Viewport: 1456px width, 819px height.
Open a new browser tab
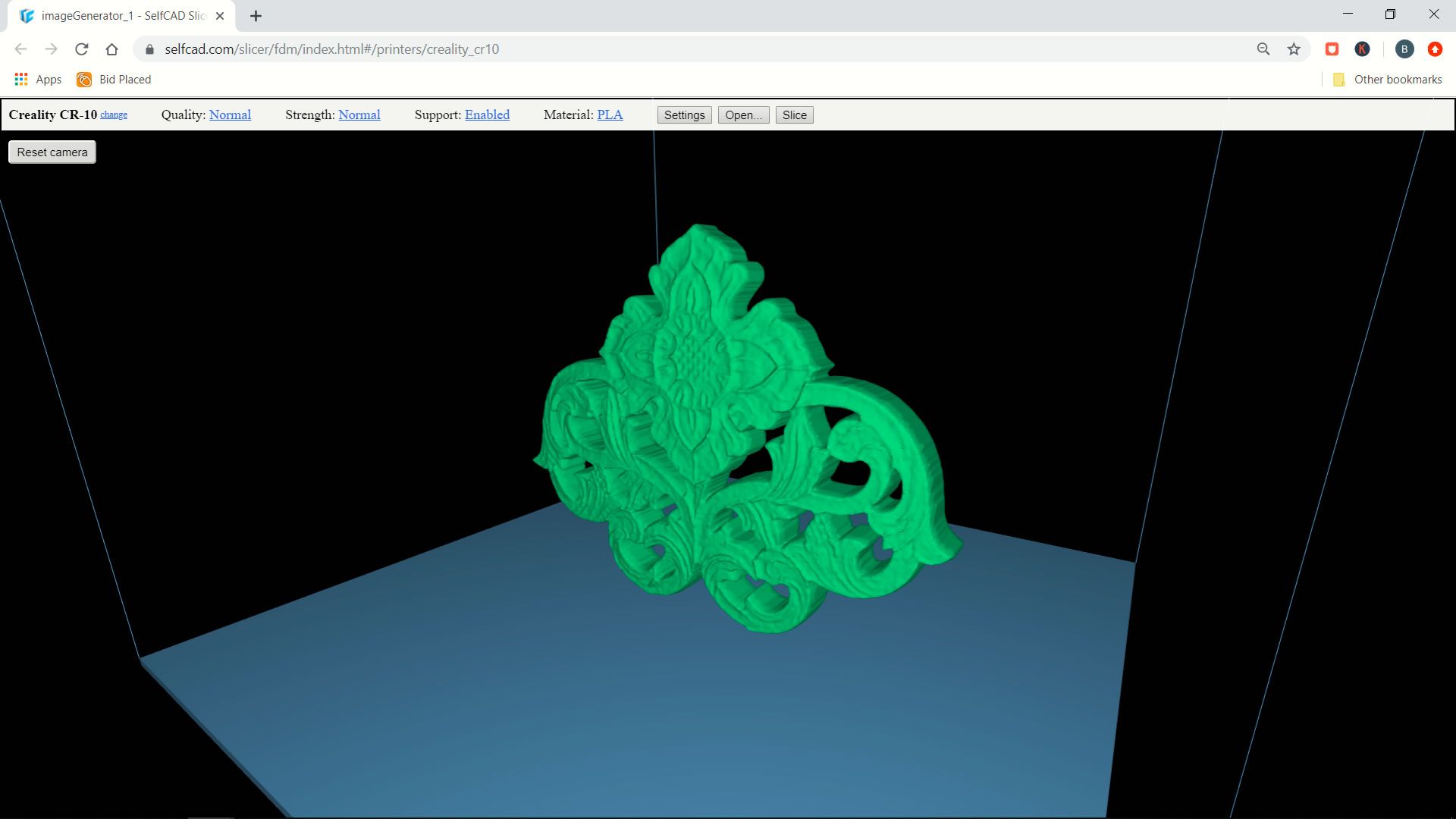click(x=256, y=15)
